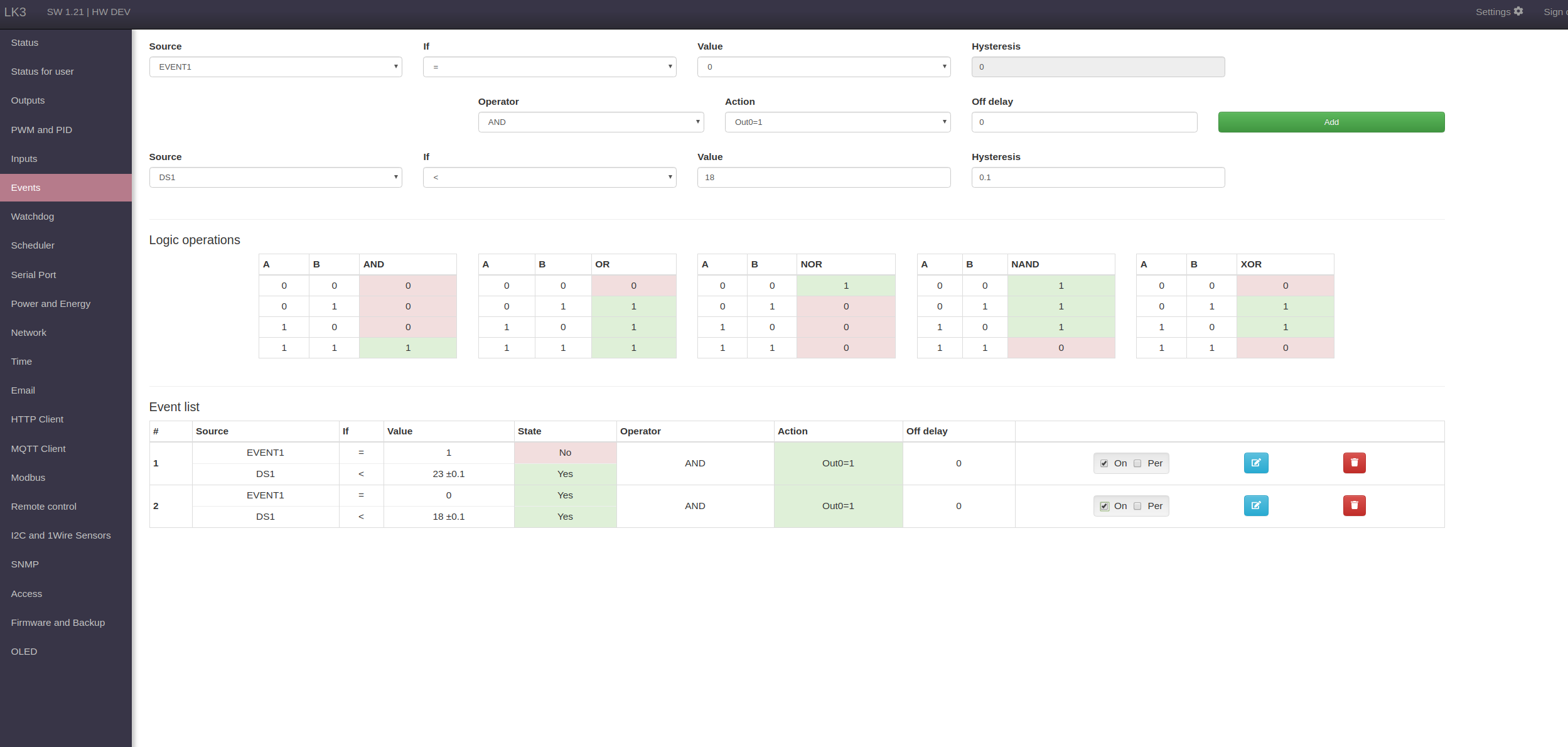Enable the Per checkbox for event 1
This screenshot has height=747, width=1568.
[1137, 464]
